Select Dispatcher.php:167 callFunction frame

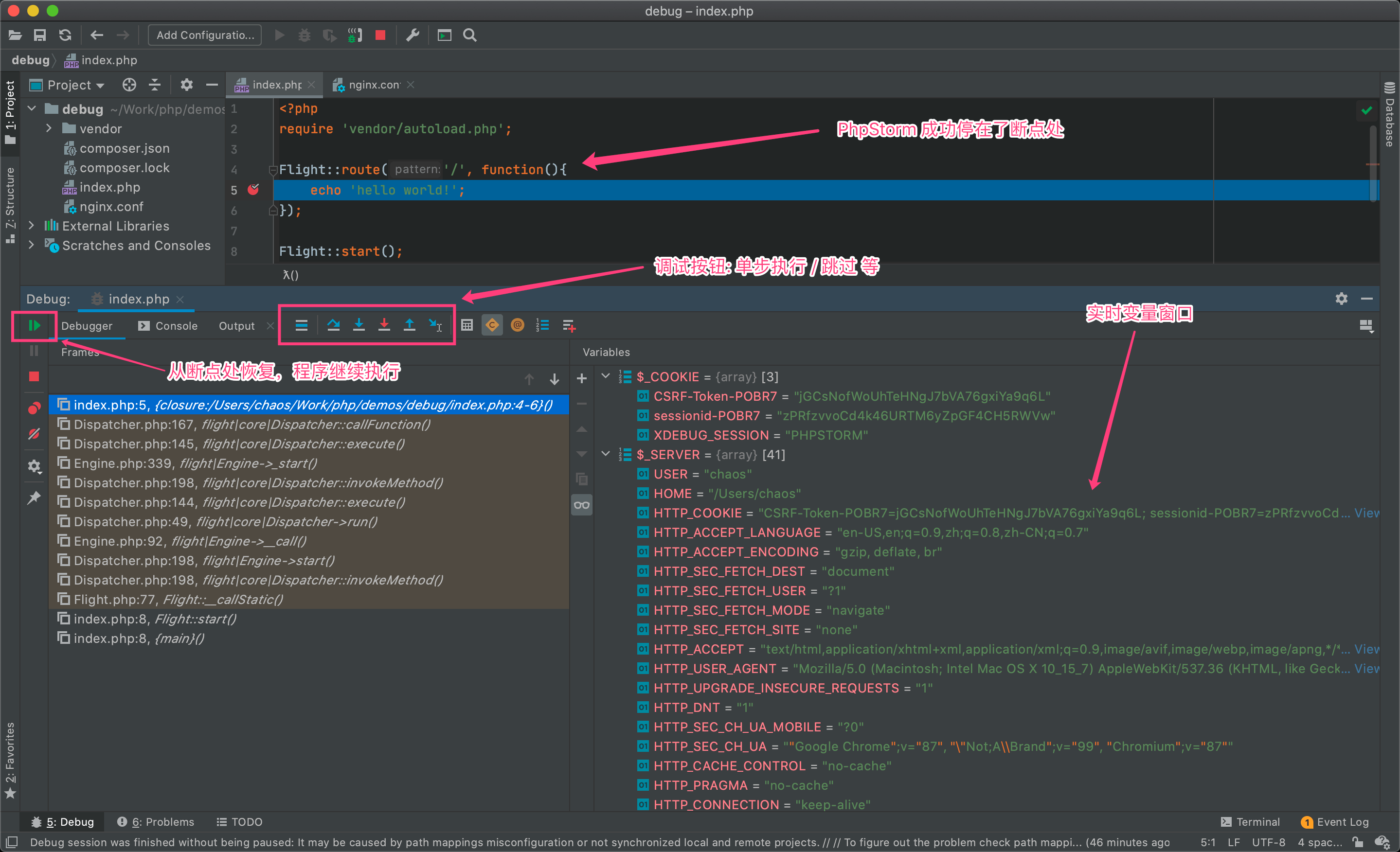[x=309, y=424]
